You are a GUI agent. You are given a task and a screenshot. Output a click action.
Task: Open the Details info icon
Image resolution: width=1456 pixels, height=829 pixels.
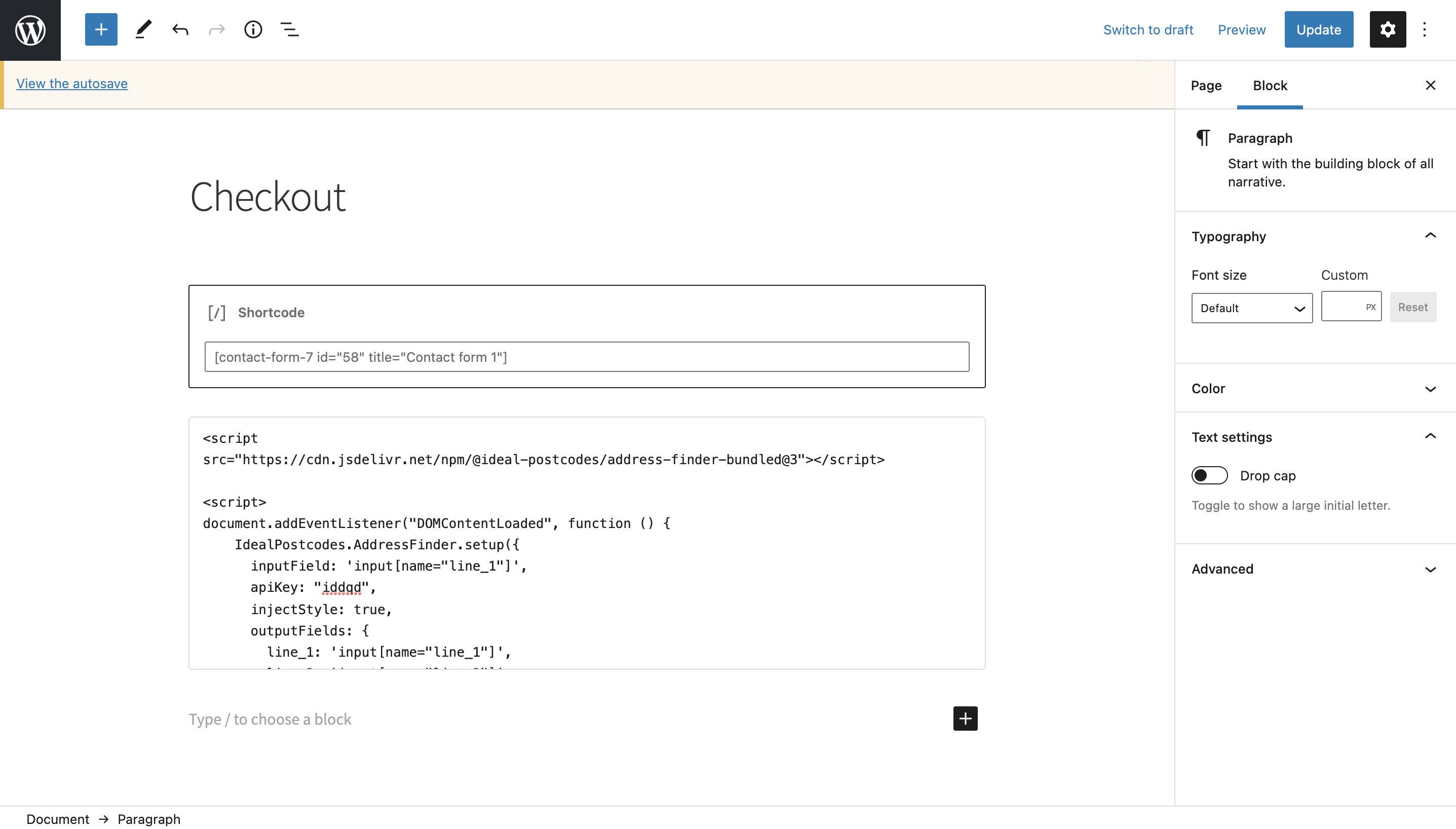click(253, 29)
